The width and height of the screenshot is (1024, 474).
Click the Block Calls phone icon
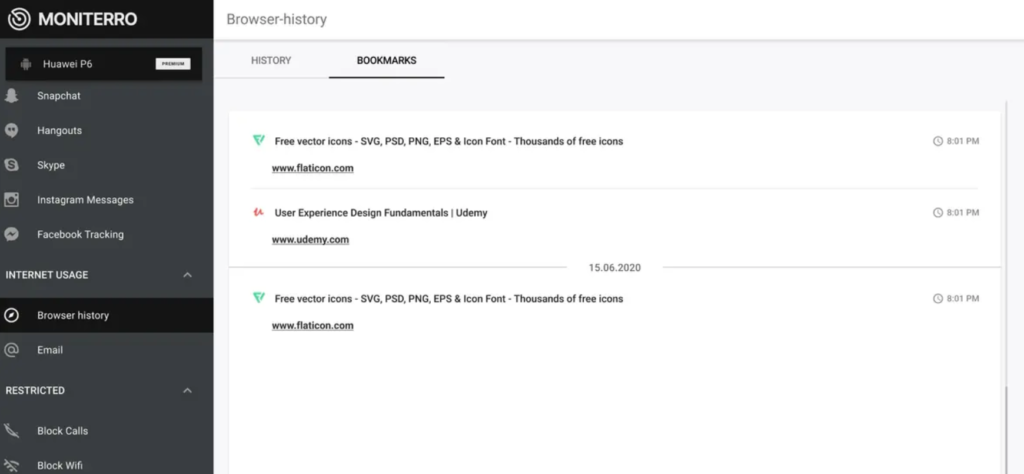(11, 431)
